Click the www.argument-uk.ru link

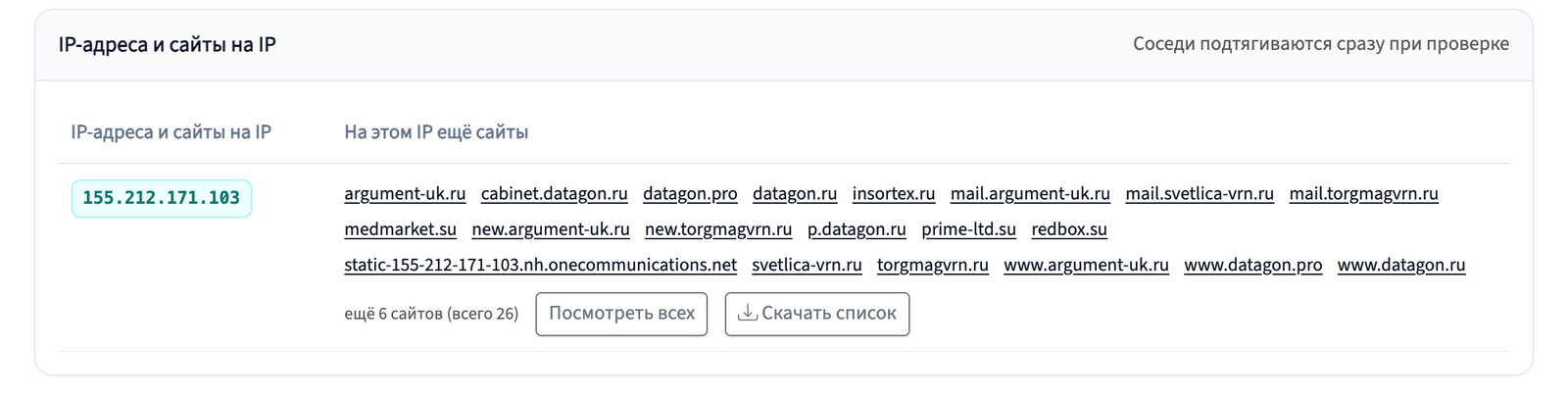[1087, 265]
